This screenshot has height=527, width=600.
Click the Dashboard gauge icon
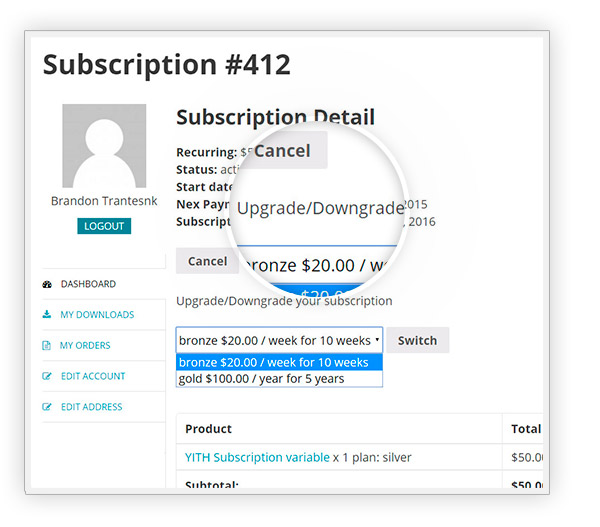[x=47, y=284]
